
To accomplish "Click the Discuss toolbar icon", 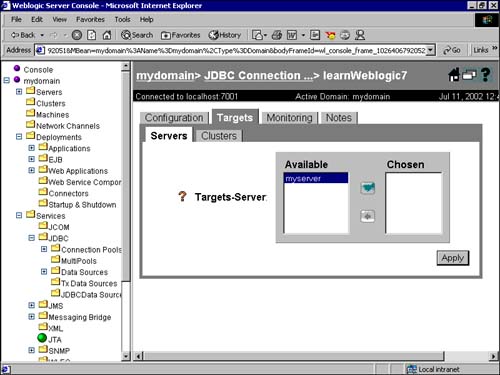I will [315, 35].
